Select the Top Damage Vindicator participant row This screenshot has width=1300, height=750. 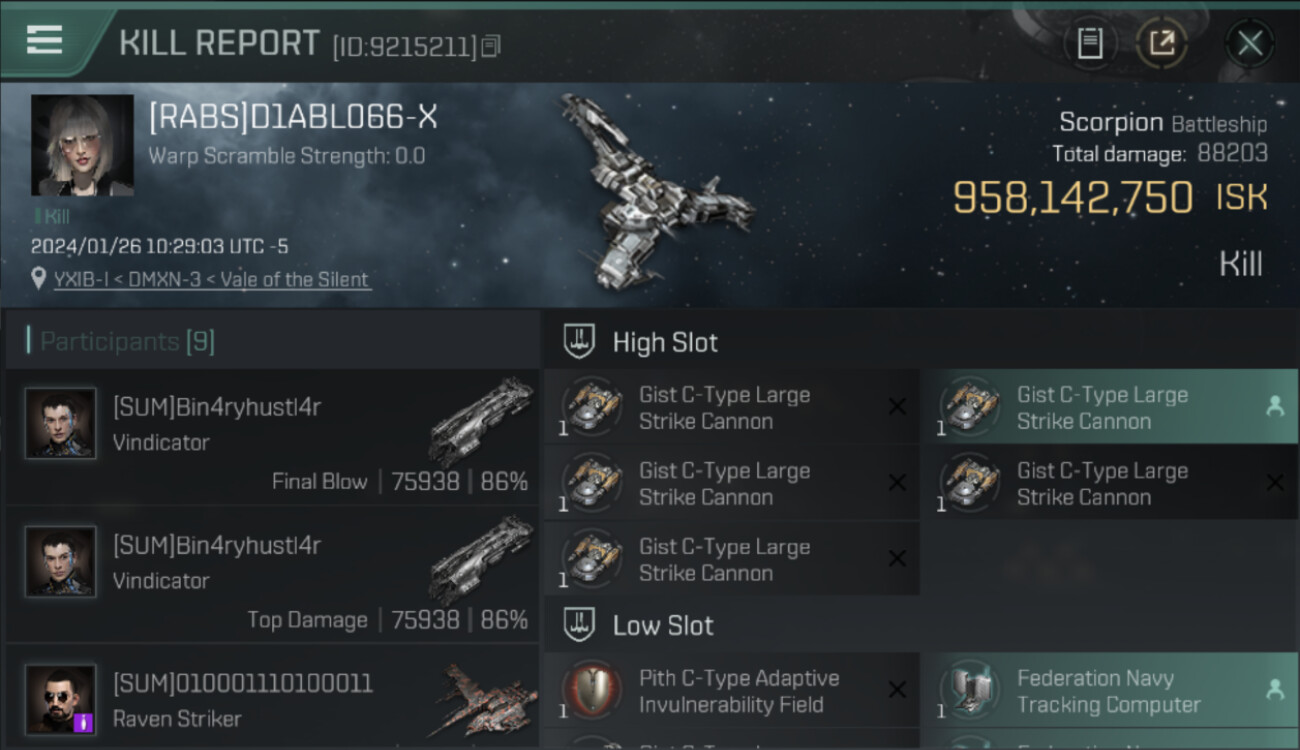click(x=272, y=574)
